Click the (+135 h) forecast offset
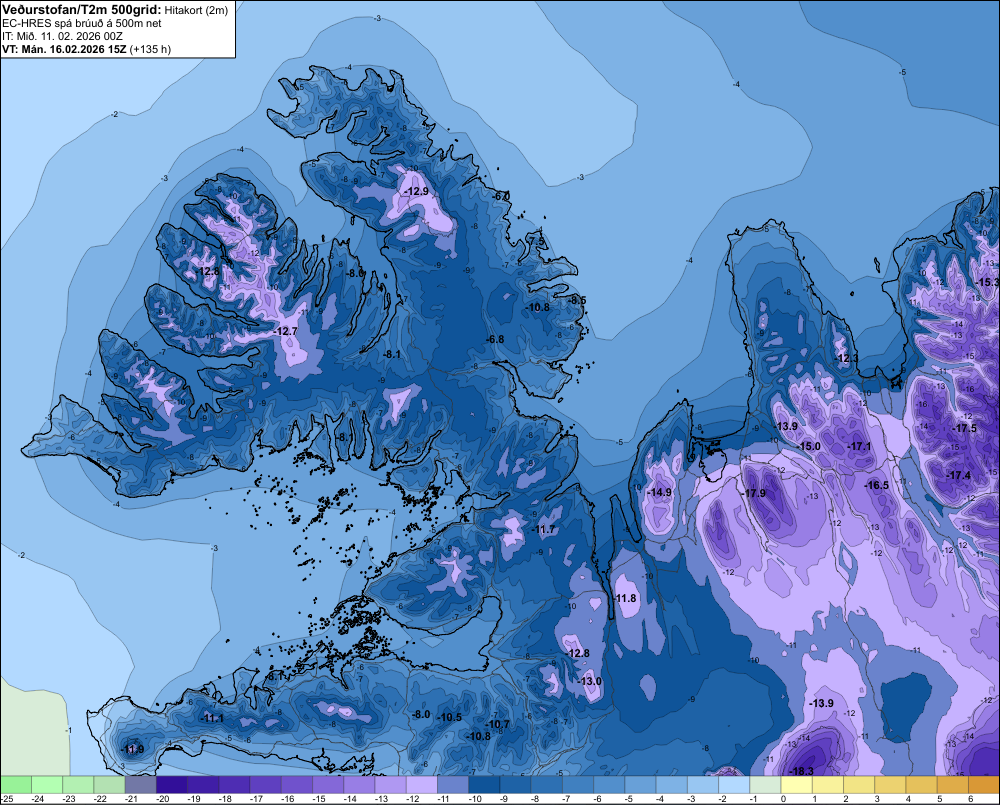This screenshot has height=805, width=1000. [150, 49]
